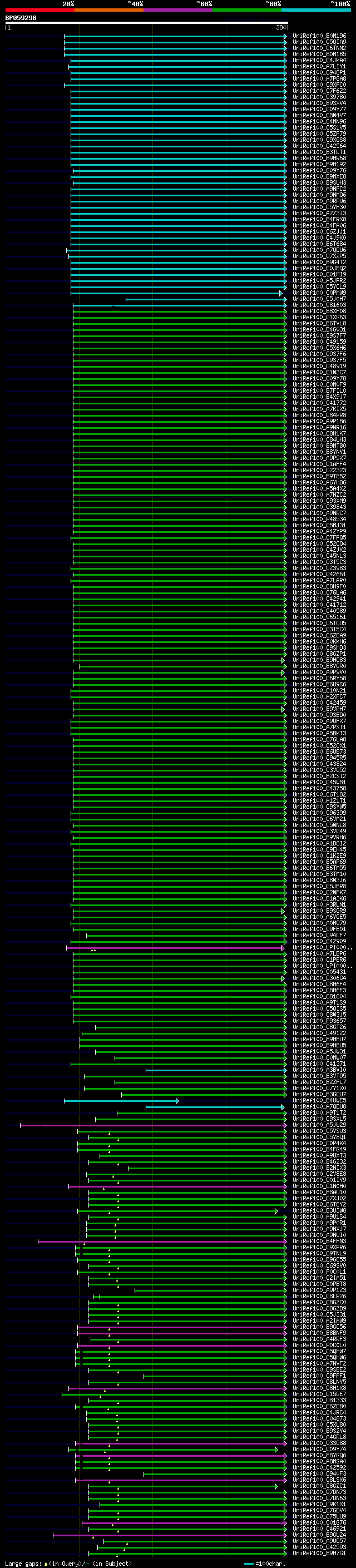
Task: Click hit label UniRef100_C5YH30
Action: point(319,207)
